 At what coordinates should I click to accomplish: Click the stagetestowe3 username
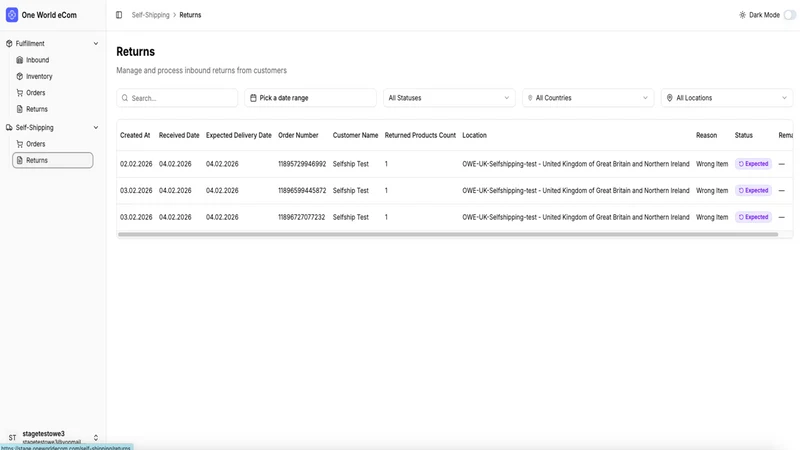[x=44, y=434]
